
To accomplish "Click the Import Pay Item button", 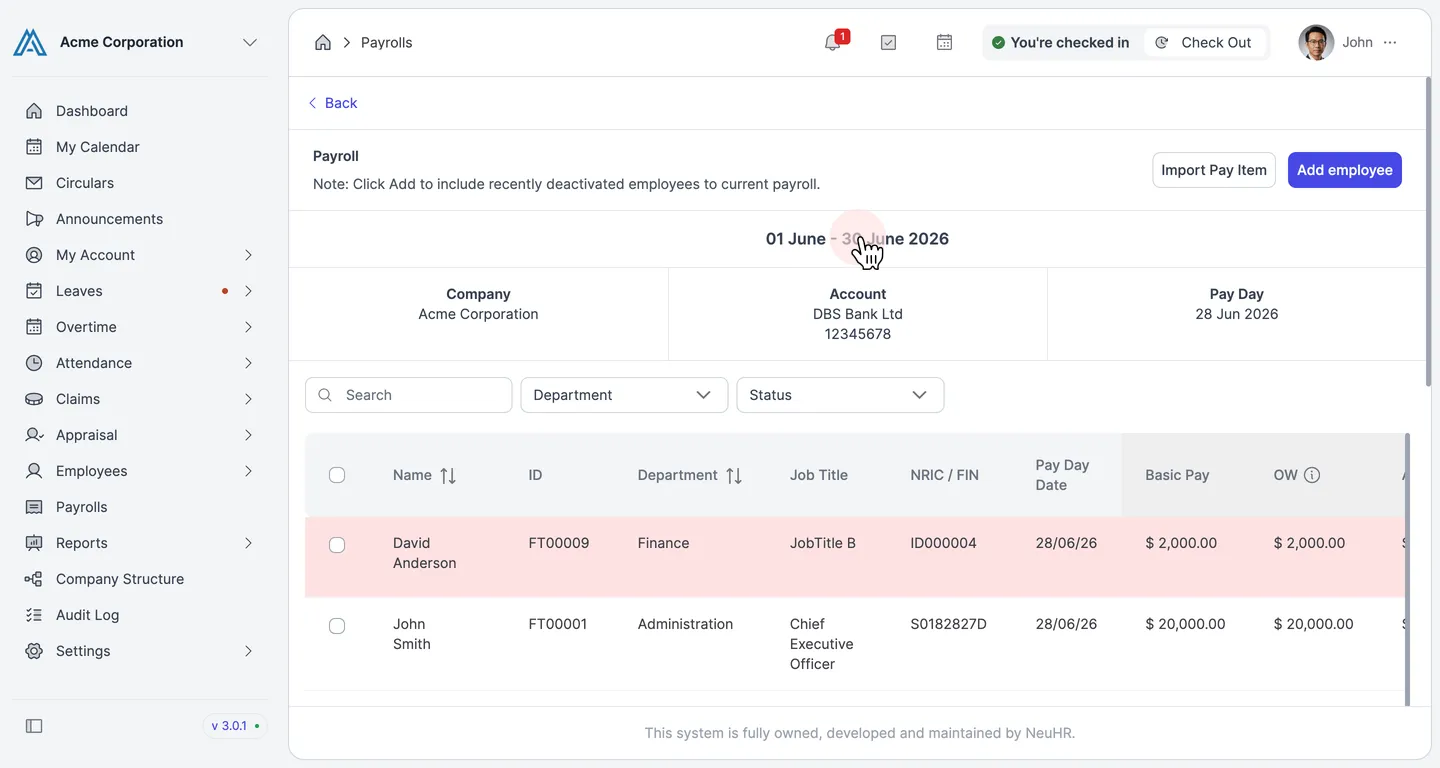I will click(x=1213, y=170).
